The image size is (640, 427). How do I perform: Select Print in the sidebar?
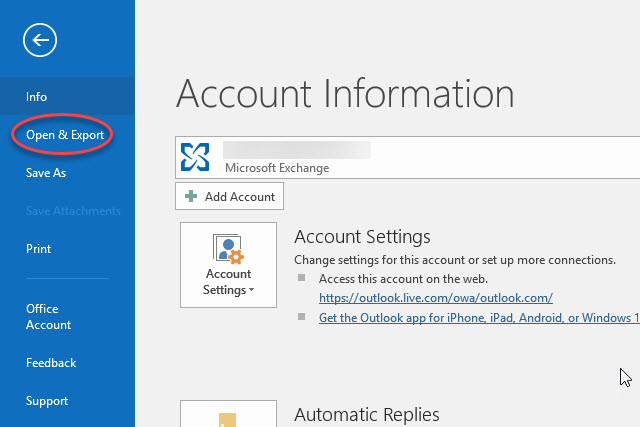point(67,249)
